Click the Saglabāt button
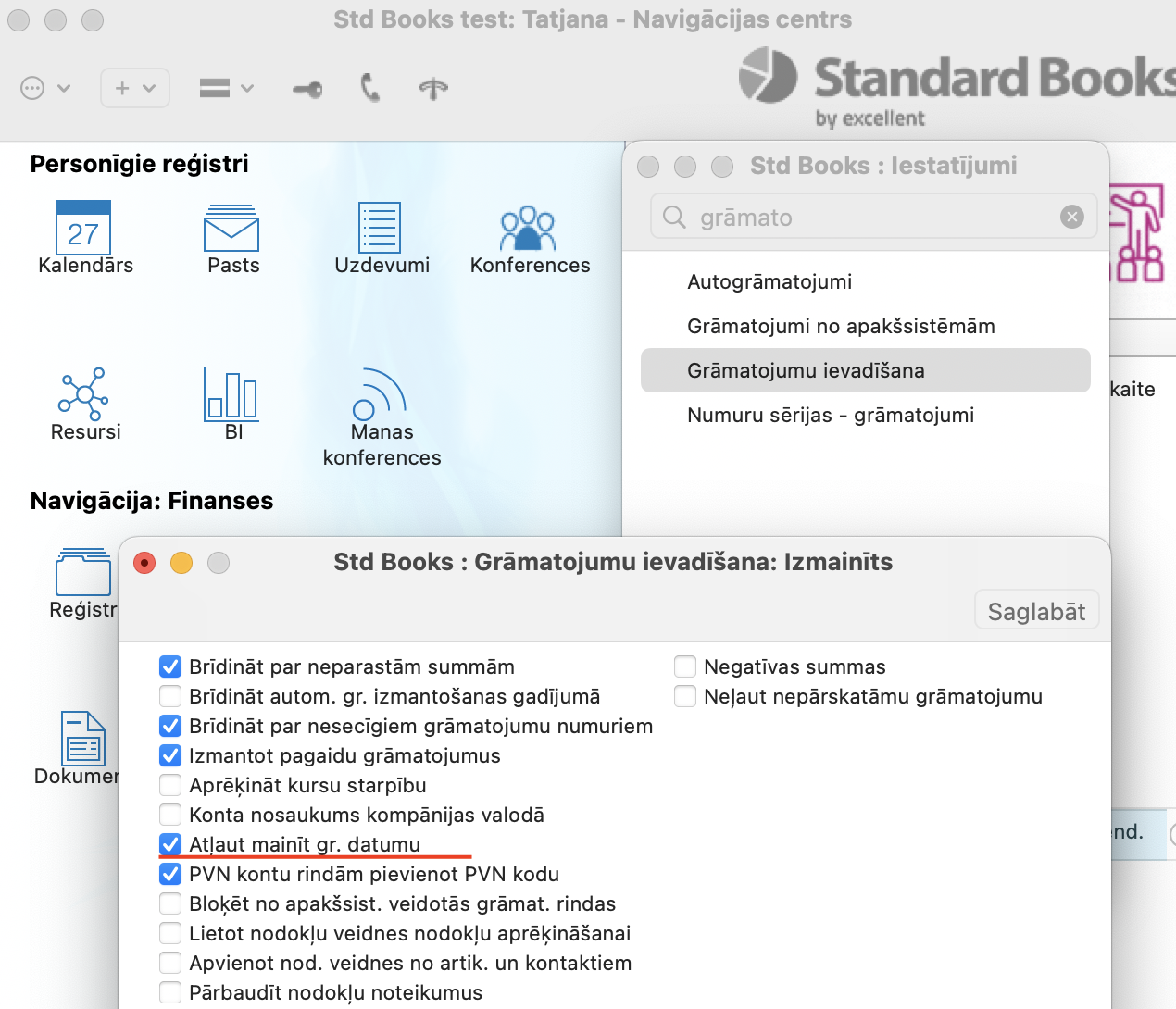Image resolution: width=1176 pixels, height=1009 pixels. pyautogui.click(x=1036, y=611)
